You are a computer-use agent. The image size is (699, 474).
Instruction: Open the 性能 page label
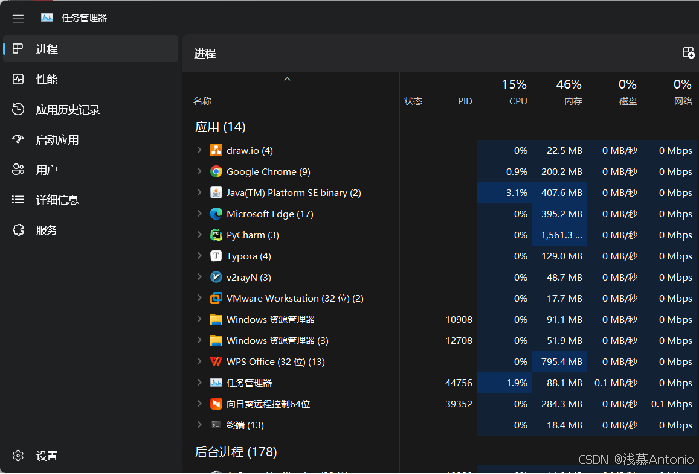click(x=47, y=79)
